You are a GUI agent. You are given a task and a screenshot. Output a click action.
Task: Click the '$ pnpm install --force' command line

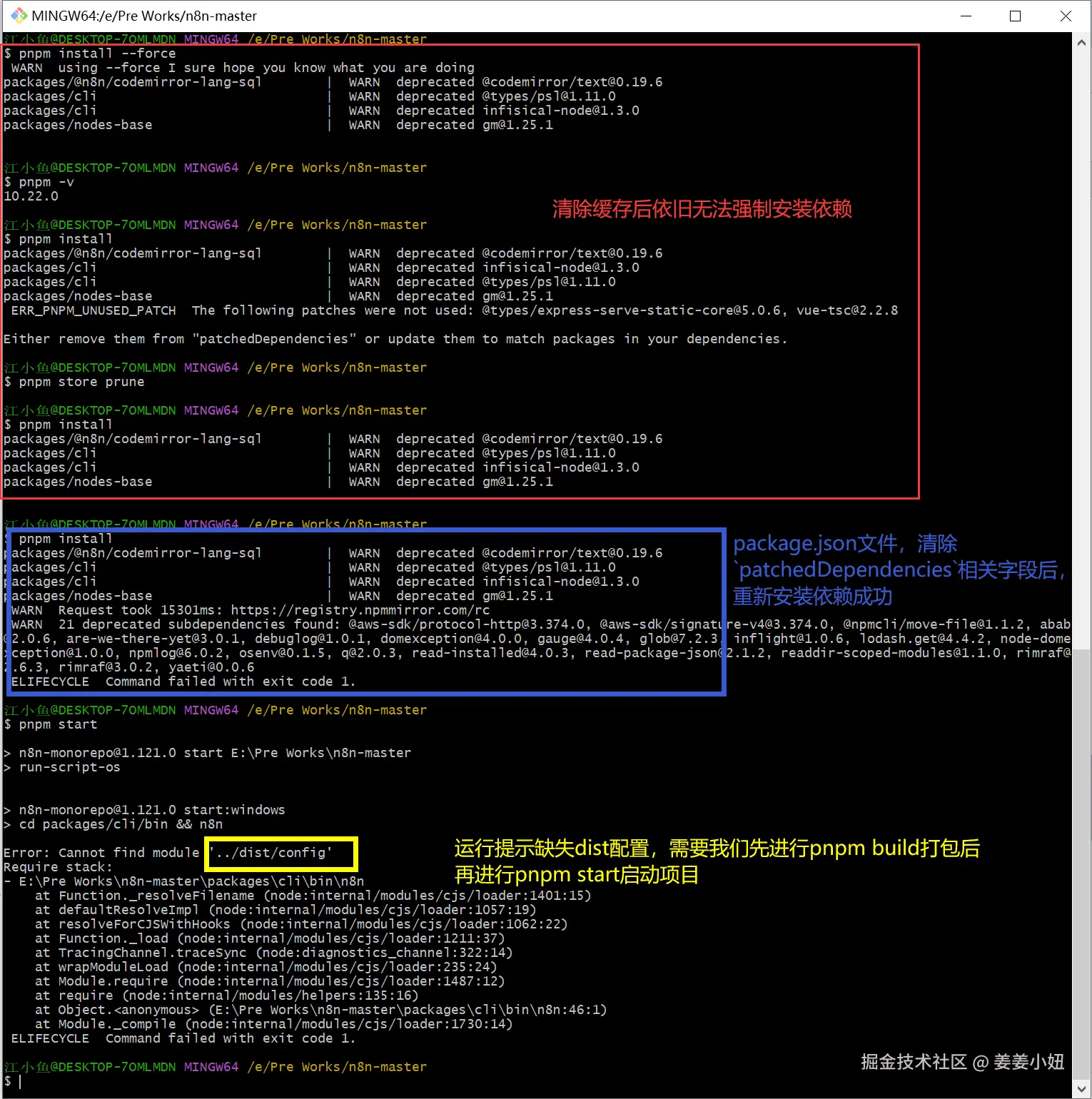[x=90, y=54]
